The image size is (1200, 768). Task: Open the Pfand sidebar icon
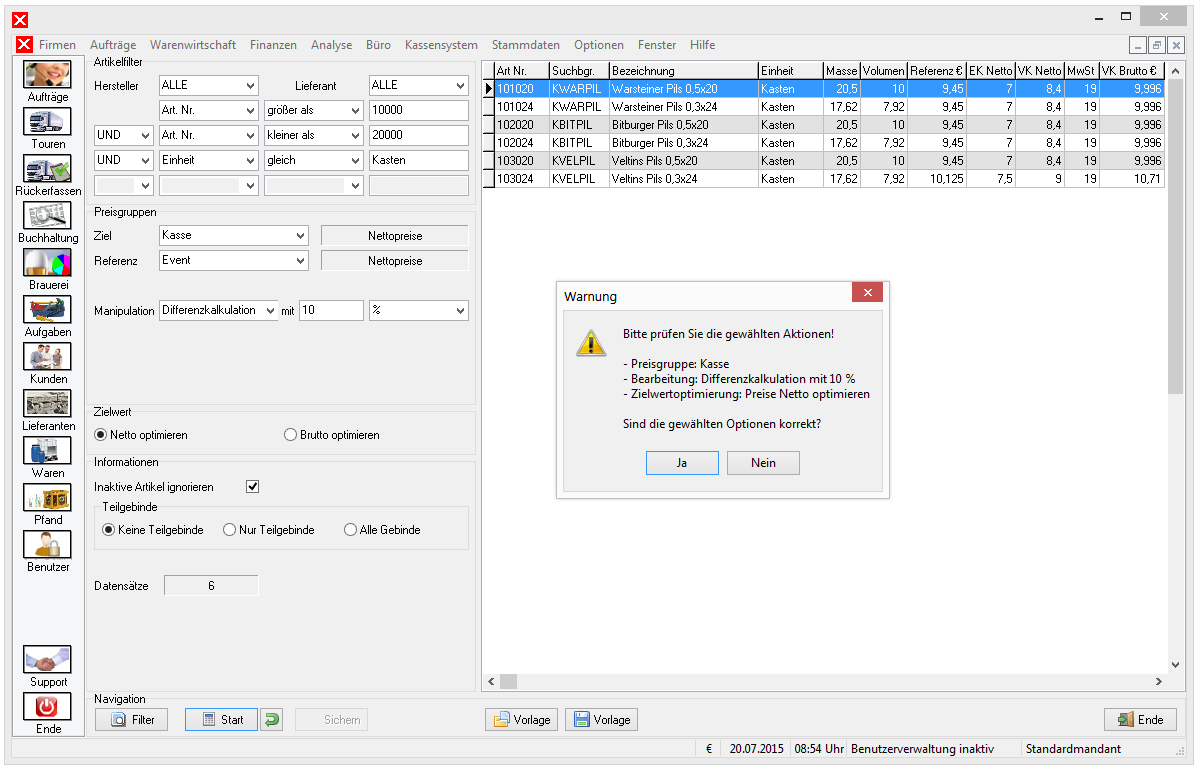tap(47, 498)
